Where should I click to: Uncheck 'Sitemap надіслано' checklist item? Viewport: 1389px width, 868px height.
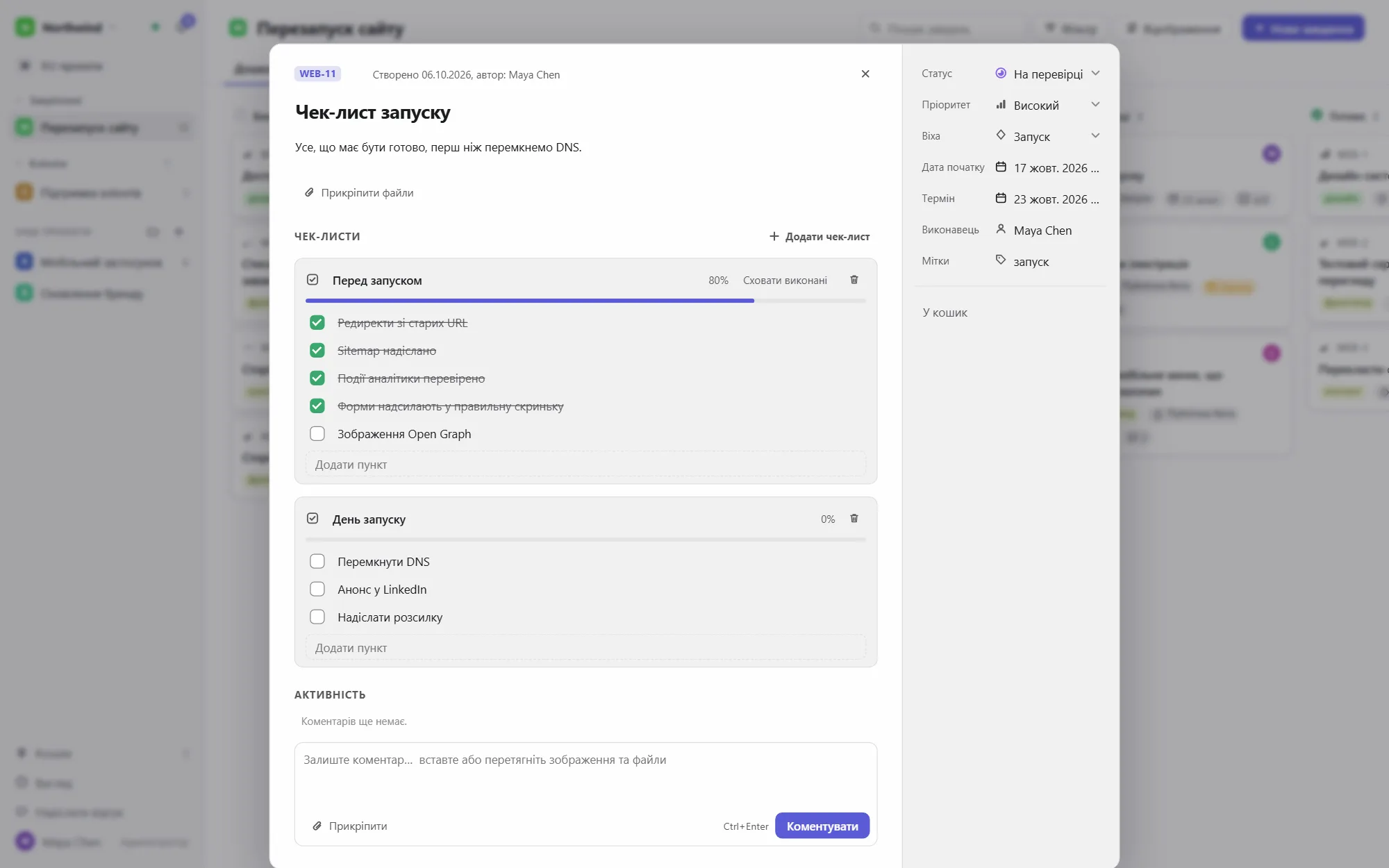click(x=317, y=351)
